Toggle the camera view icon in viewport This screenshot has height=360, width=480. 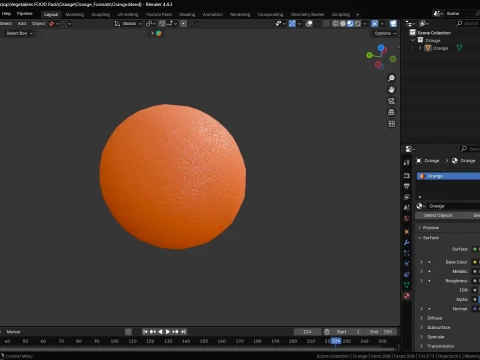(391, 101)
